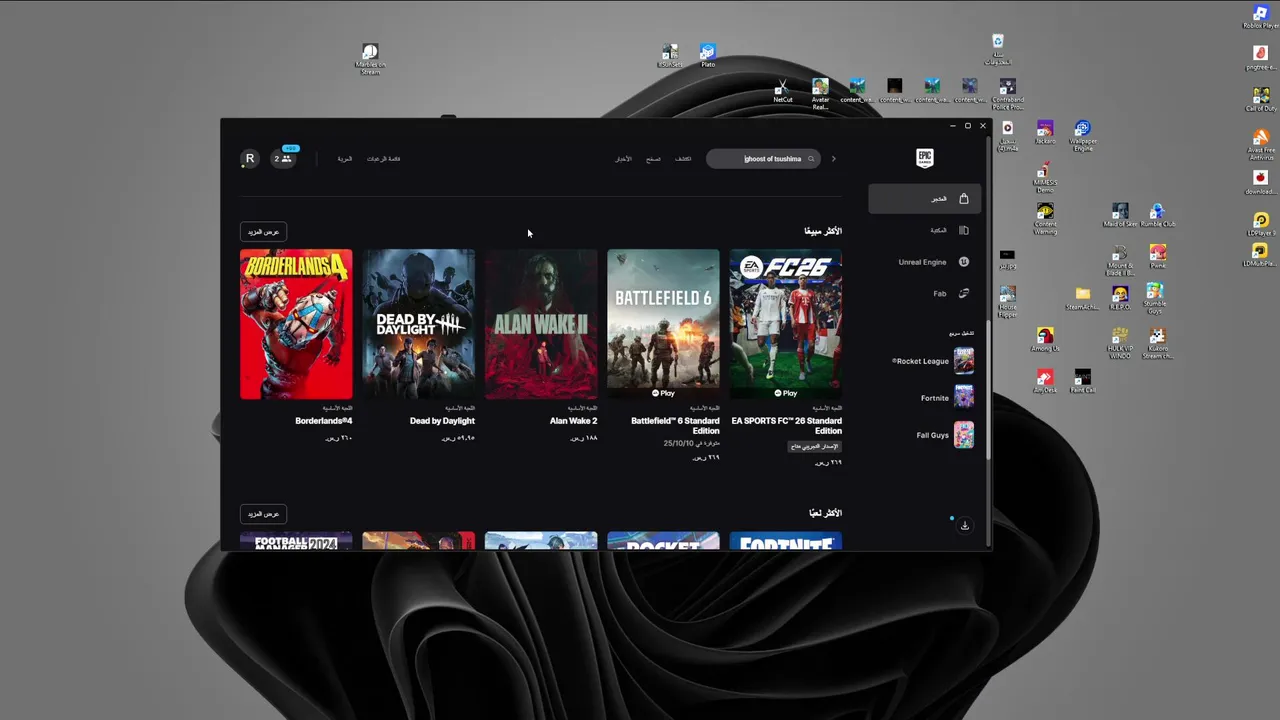Select the NetCut desktop shortcut
Image resolution: width=1280 pixels, height=720 pixels.
pyautogui.click(x=783, y=91)
